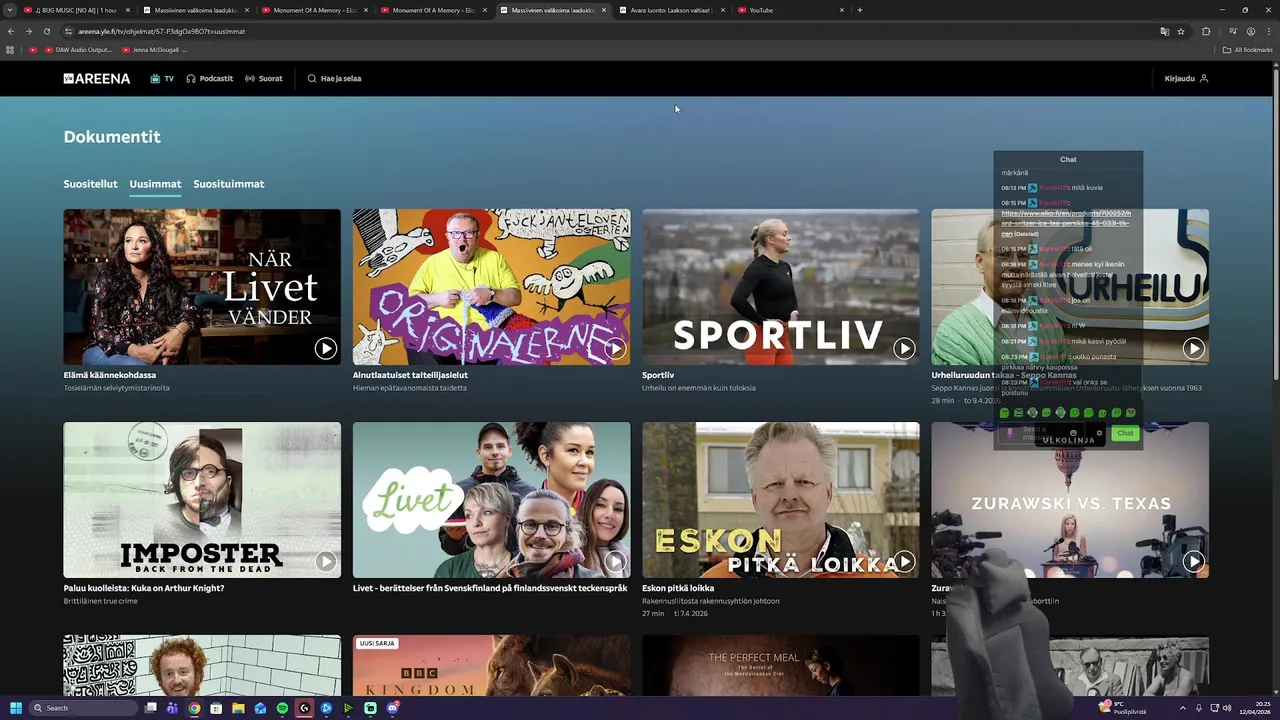The height and width of the screenshot is (720, 1280).
Task: Open a new browser tab
Action: [860, 10]
